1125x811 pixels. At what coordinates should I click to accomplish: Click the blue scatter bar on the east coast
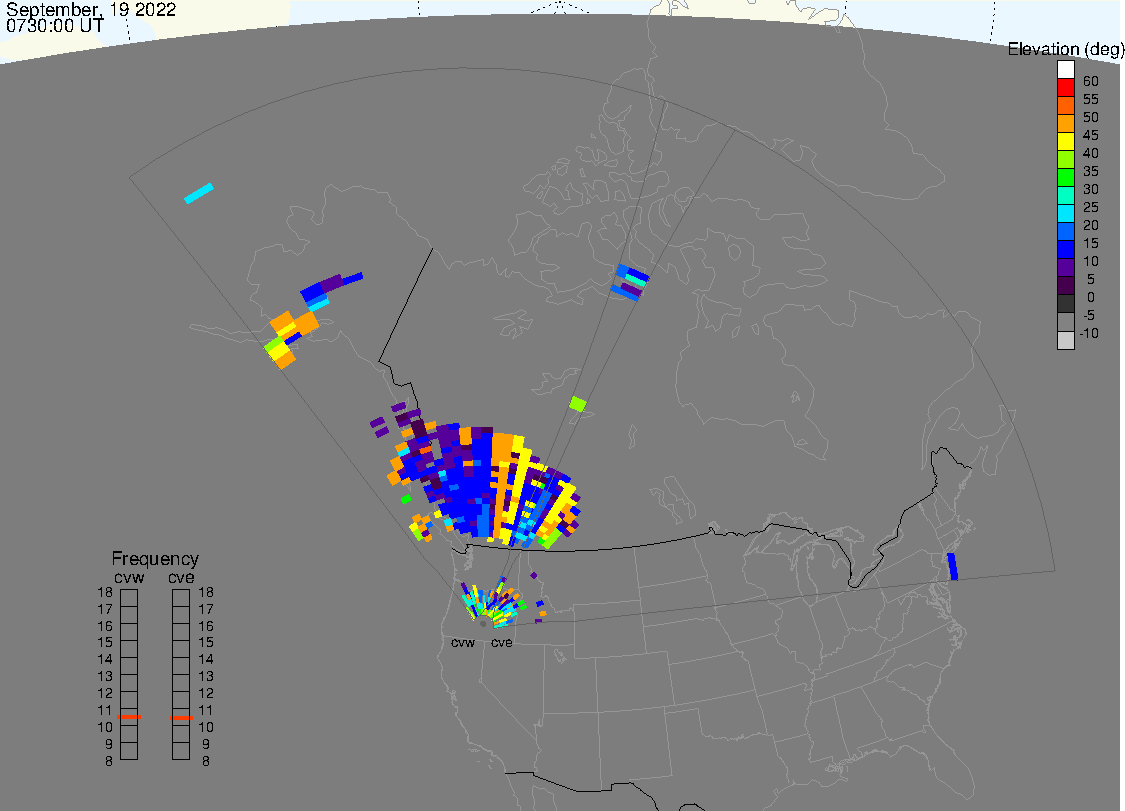[953, 566]
